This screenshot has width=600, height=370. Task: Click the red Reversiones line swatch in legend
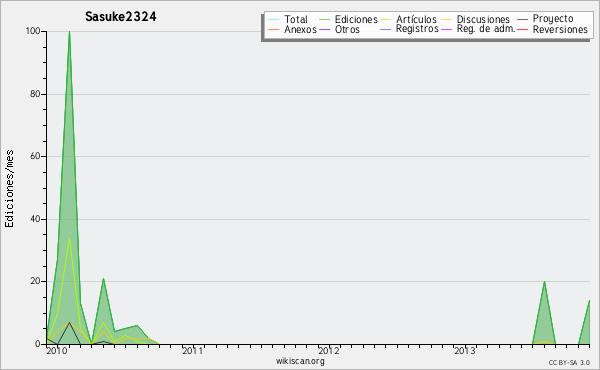pos(523,29)
